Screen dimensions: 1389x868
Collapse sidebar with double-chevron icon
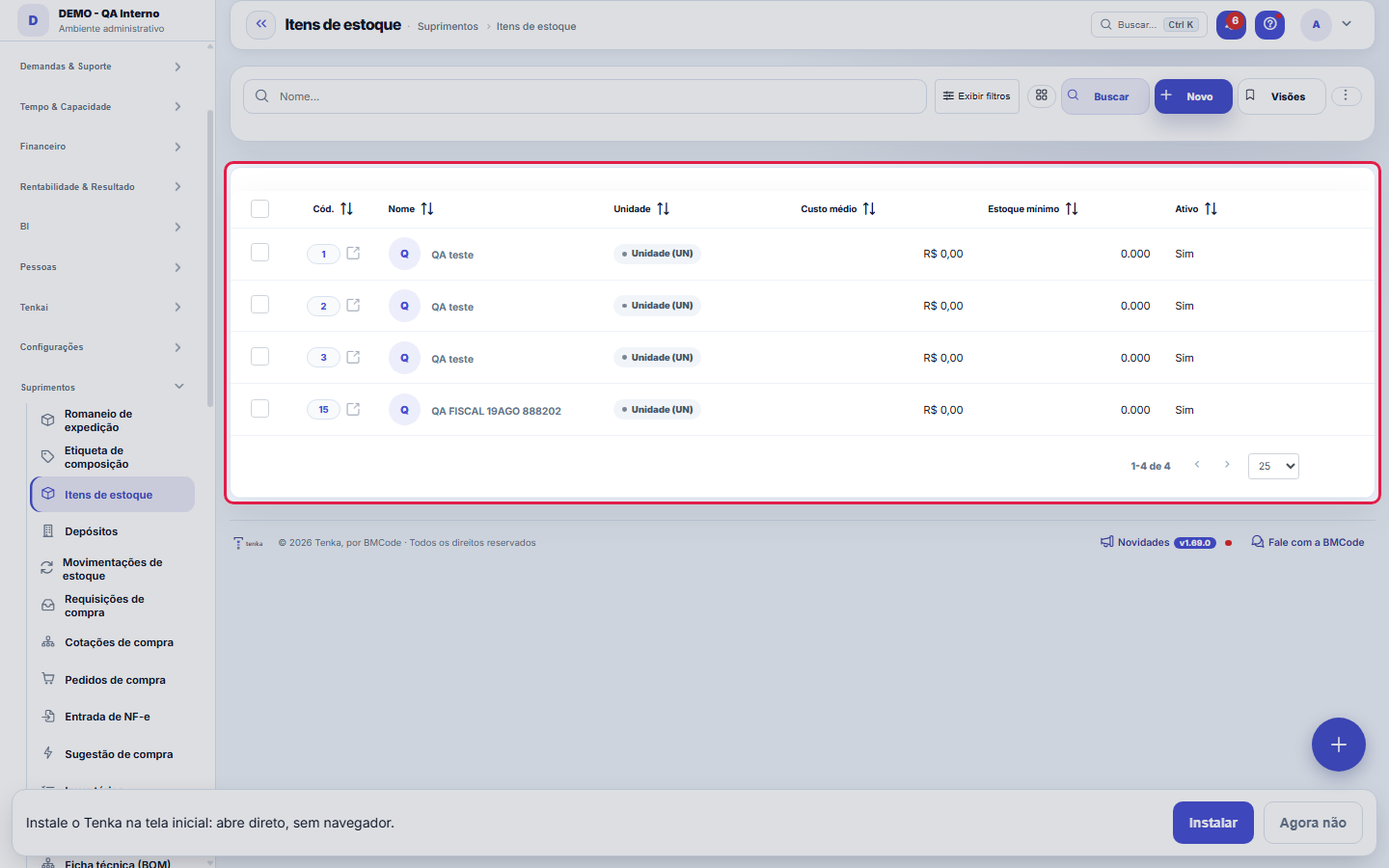click(x=261, y=25)
